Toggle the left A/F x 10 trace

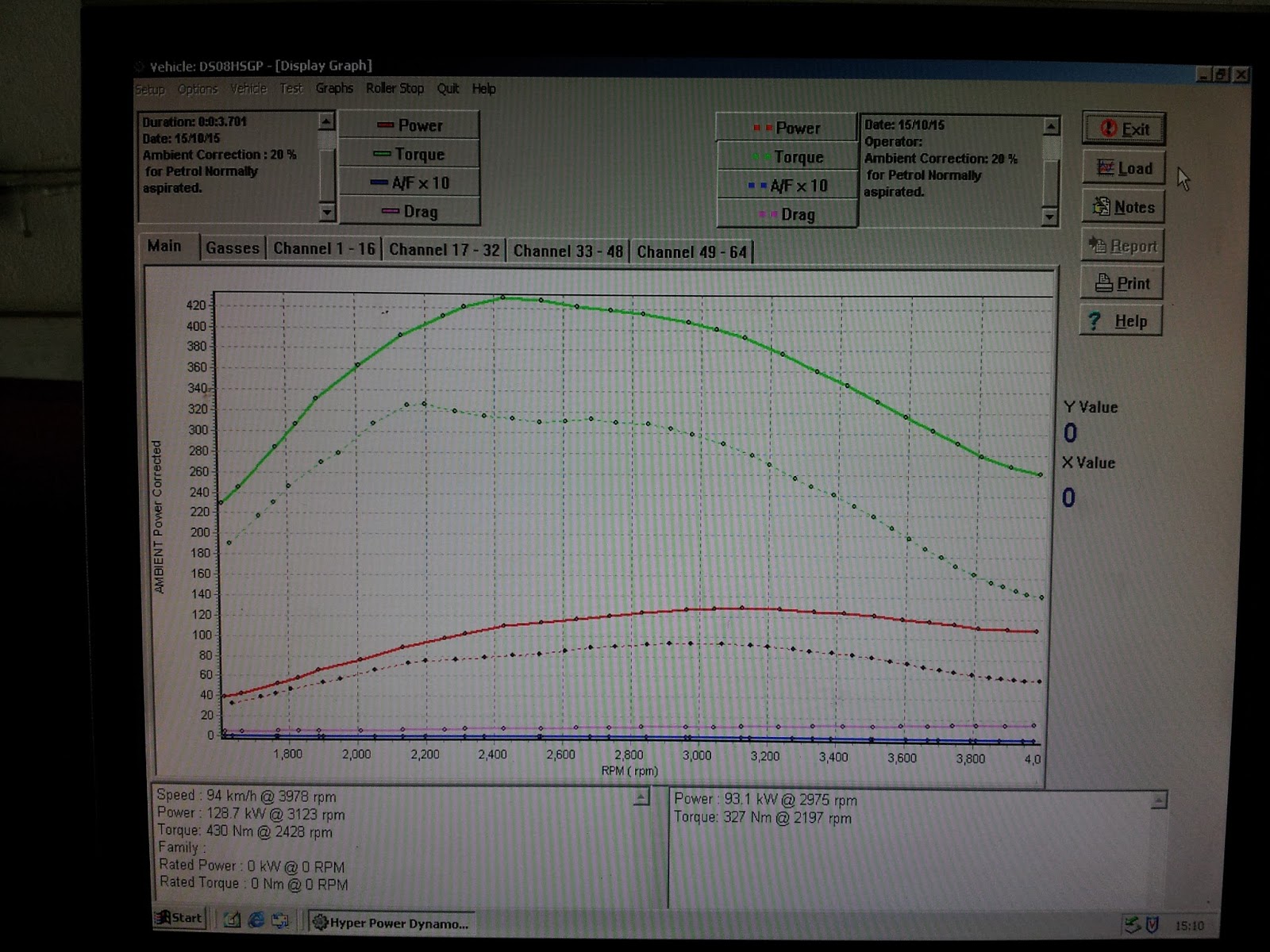tap(409, 182)
